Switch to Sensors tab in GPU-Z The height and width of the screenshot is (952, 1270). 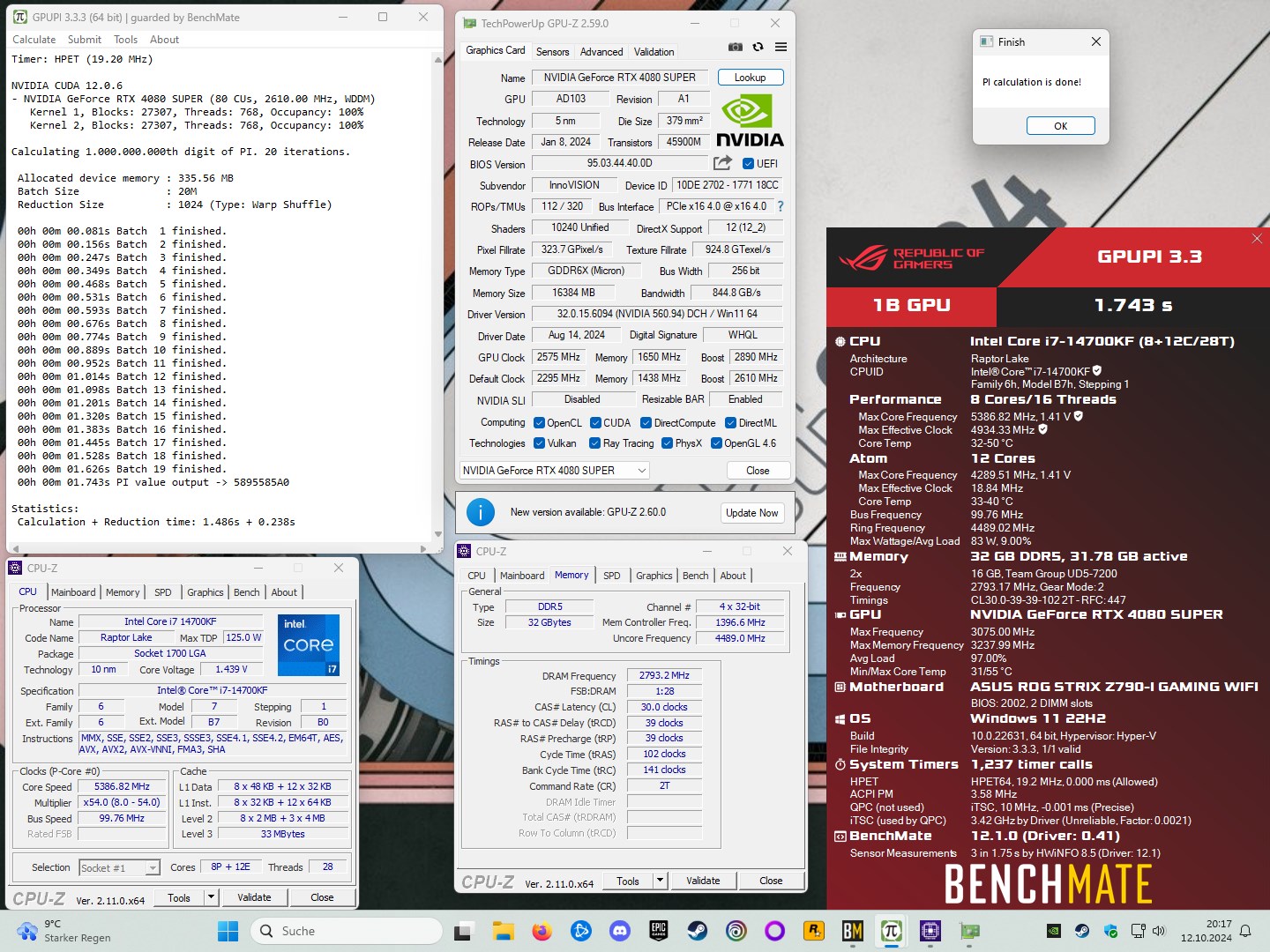(553, 52)
